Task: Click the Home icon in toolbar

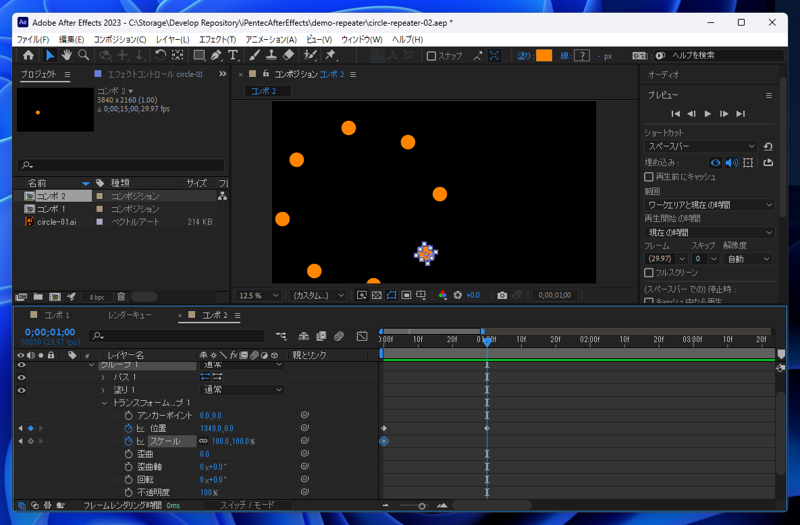Action: pyautogui.click(x=28, y=56)
